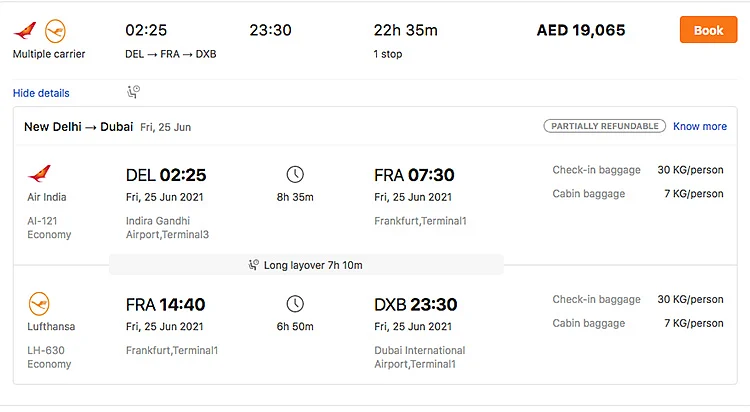The image size is (750, 412).
Task: Click the New Delhi → Dubai heading
Action: coord(78,127)
